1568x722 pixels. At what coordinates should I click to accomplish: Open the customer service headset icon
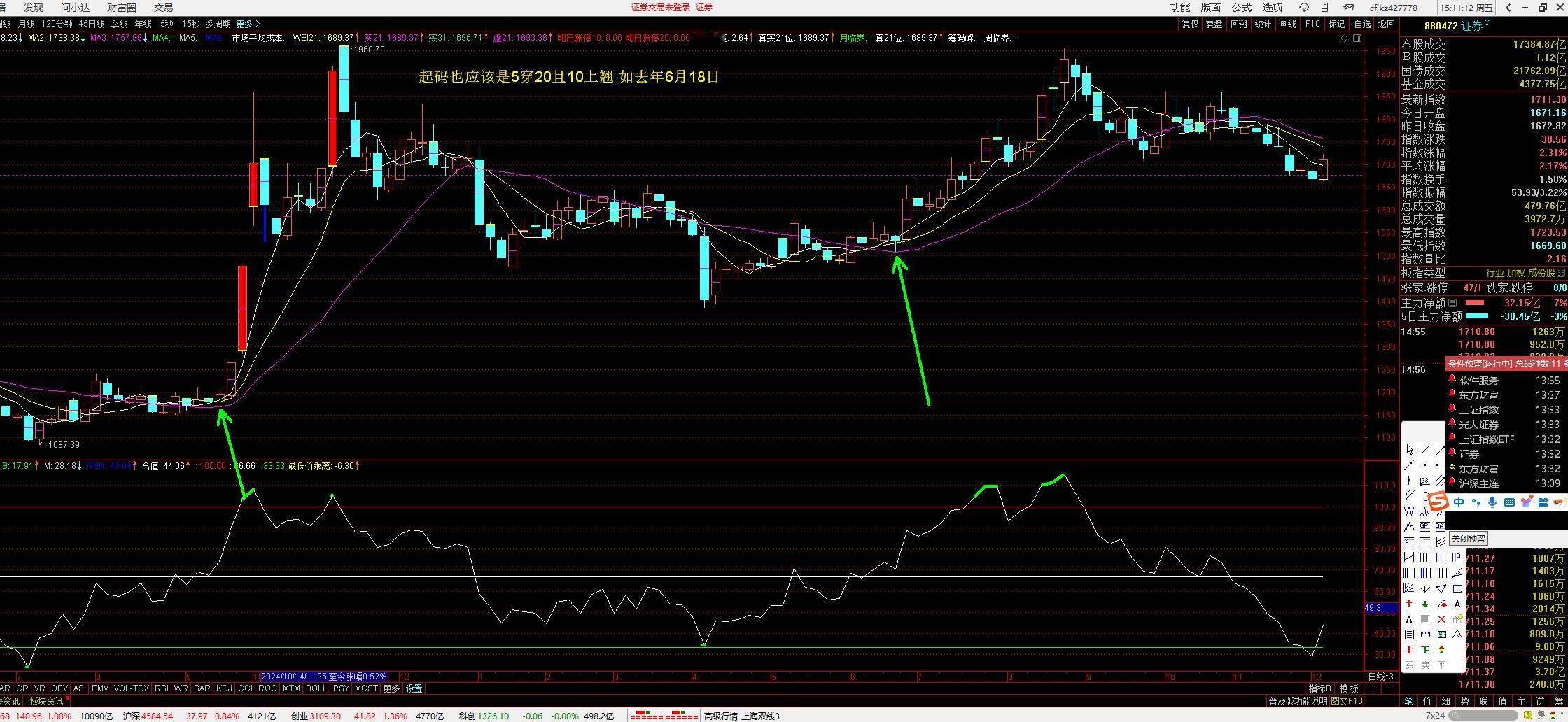1304,8
